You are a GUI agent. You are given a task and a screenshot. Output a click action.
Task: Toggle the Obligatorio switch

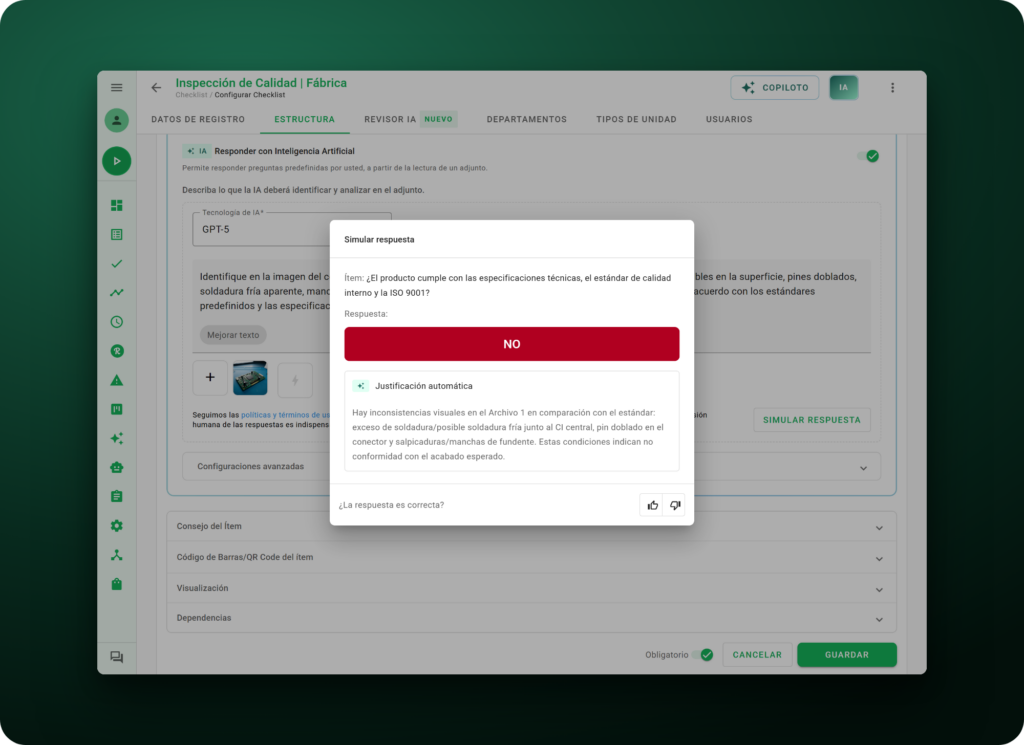point(703,655)
